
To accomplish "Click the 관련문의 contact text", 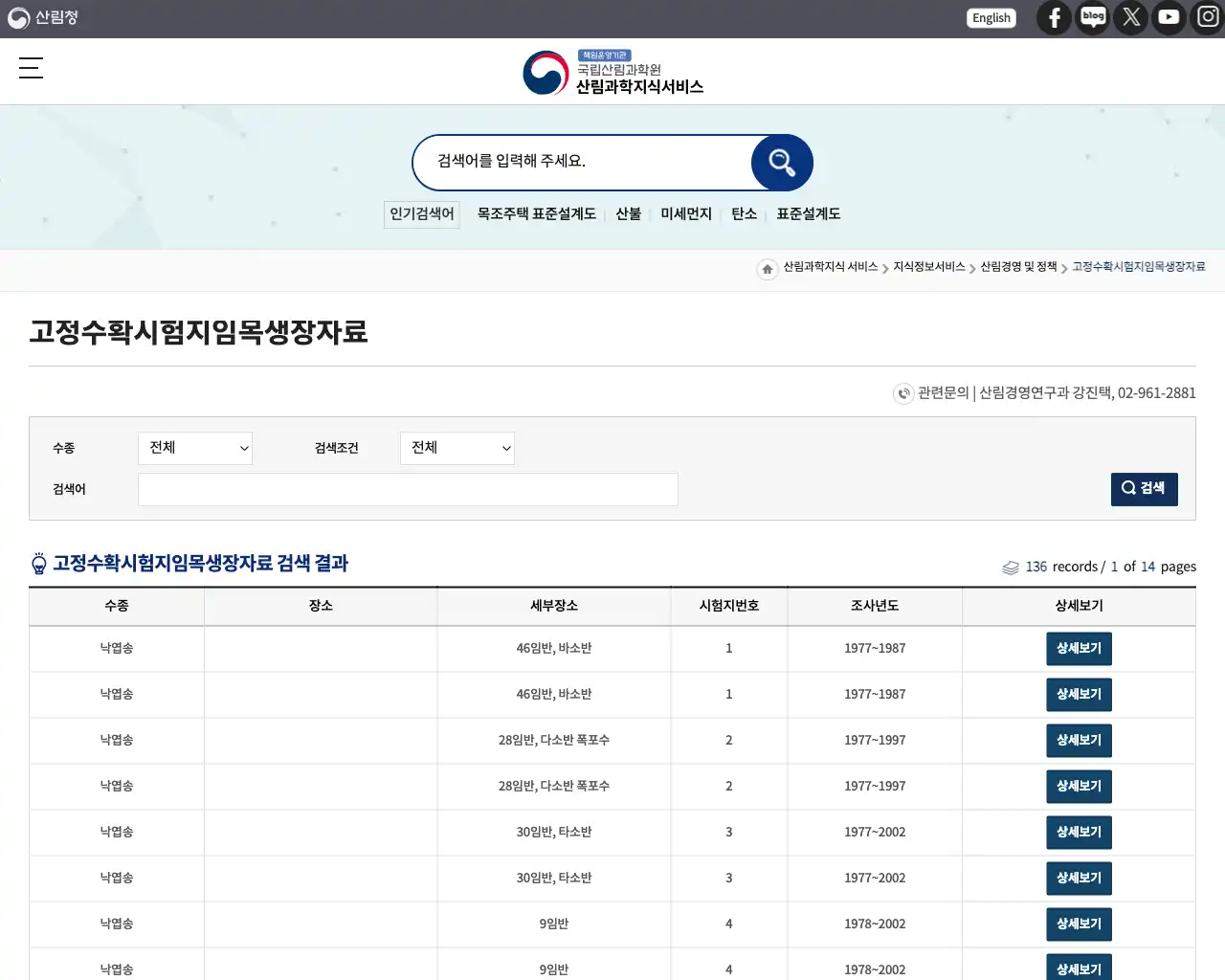I will 1057,393.
